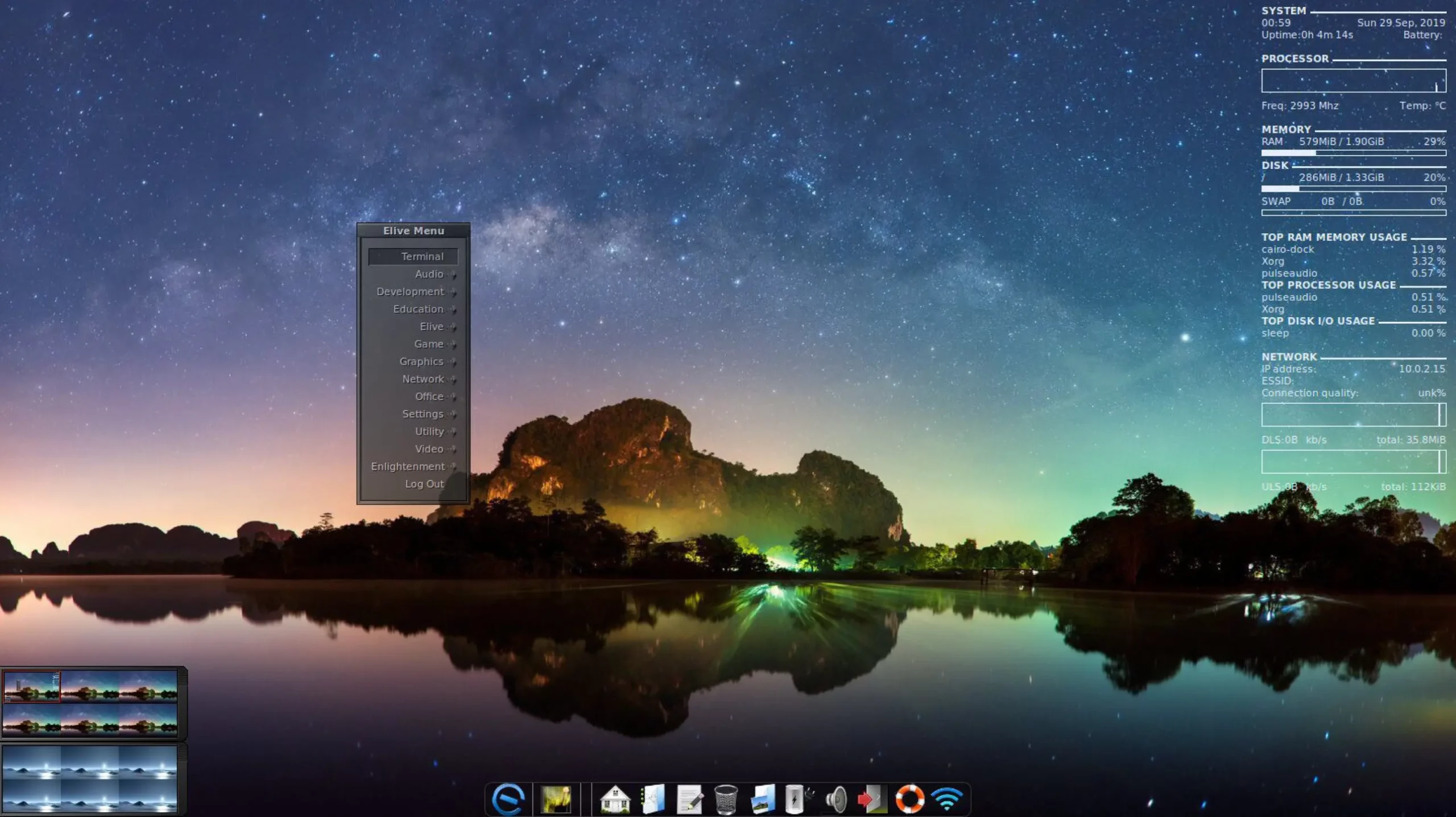Click the Elive logo dock icon
The image size is (1456, 817).
pyautogui.click(x=507, y=799)
